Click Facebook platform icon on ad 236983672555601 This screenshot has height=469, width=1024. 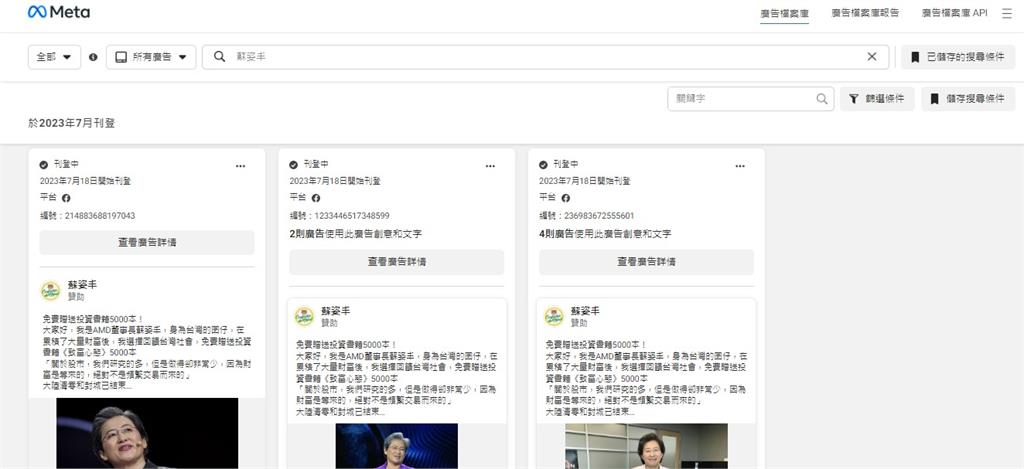click(x=566, y=198)
